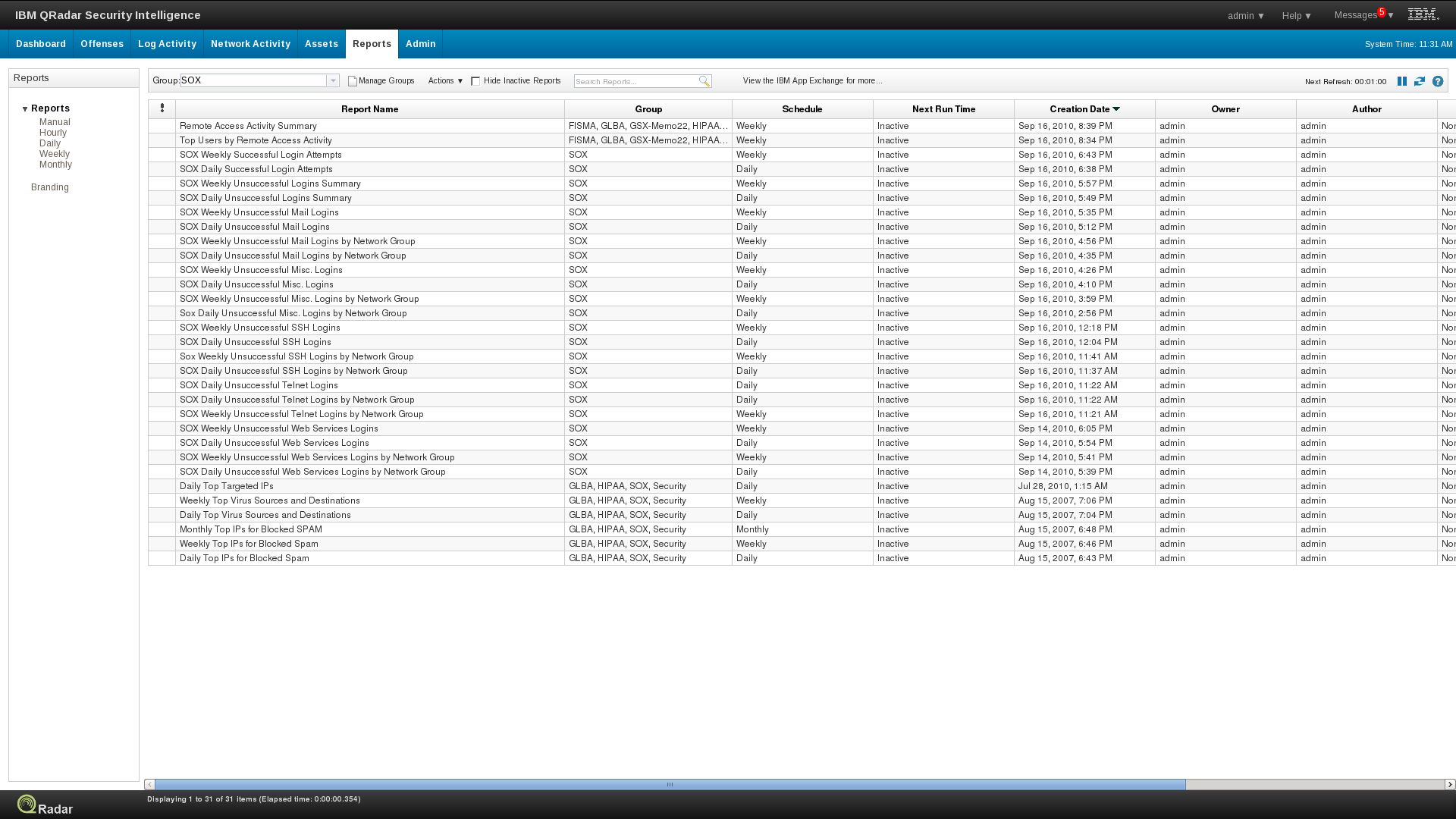The height and width of the screenshot is (819, 1456).
Task: Collapse the Reports tree with its triangle
Action: click(x=25, y=108)
